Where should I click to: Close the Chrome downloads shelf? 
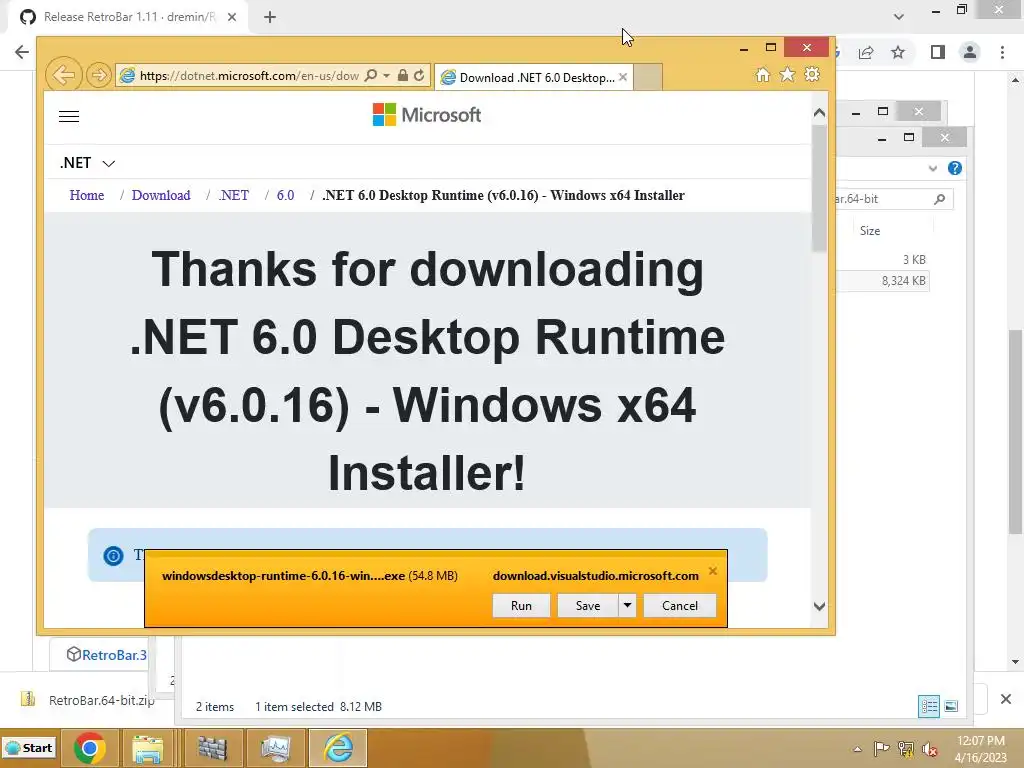(1006, 699)
